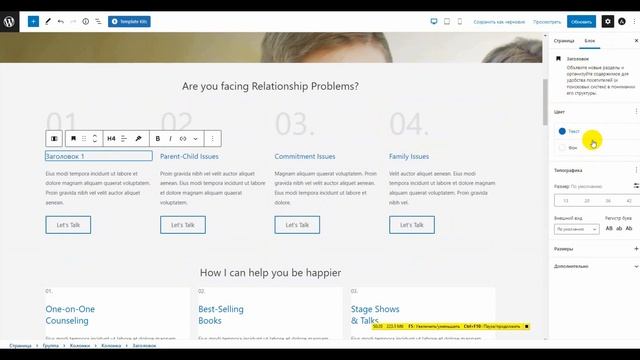Click the selected heading text field
Viewport: 640px width, 360px height.
tap(99, 156)
